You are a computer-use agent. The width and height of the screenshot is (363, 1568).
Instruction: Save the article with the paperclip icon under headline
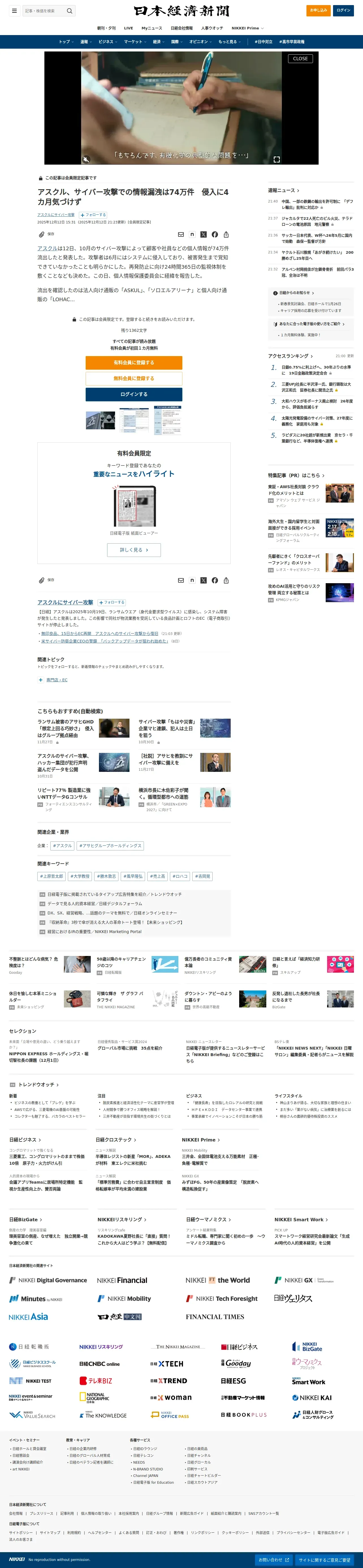(x=41, y=234)
